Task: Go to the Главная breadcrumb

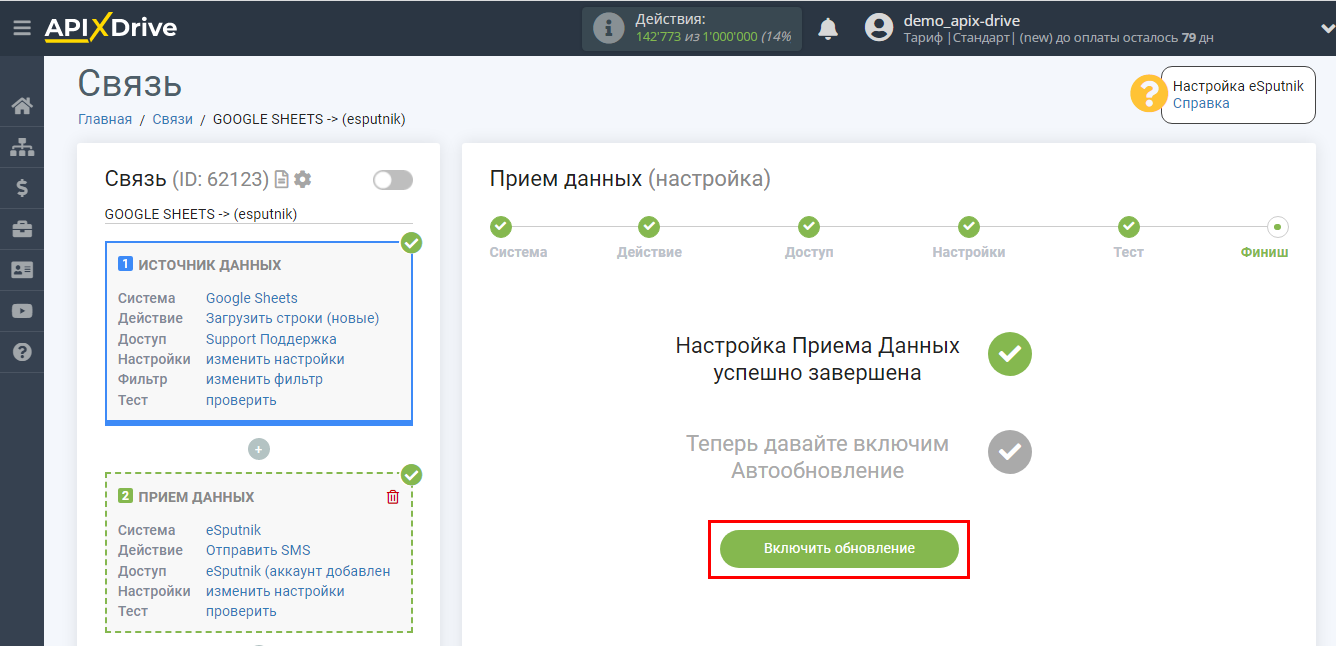Action: coord(105,119)
